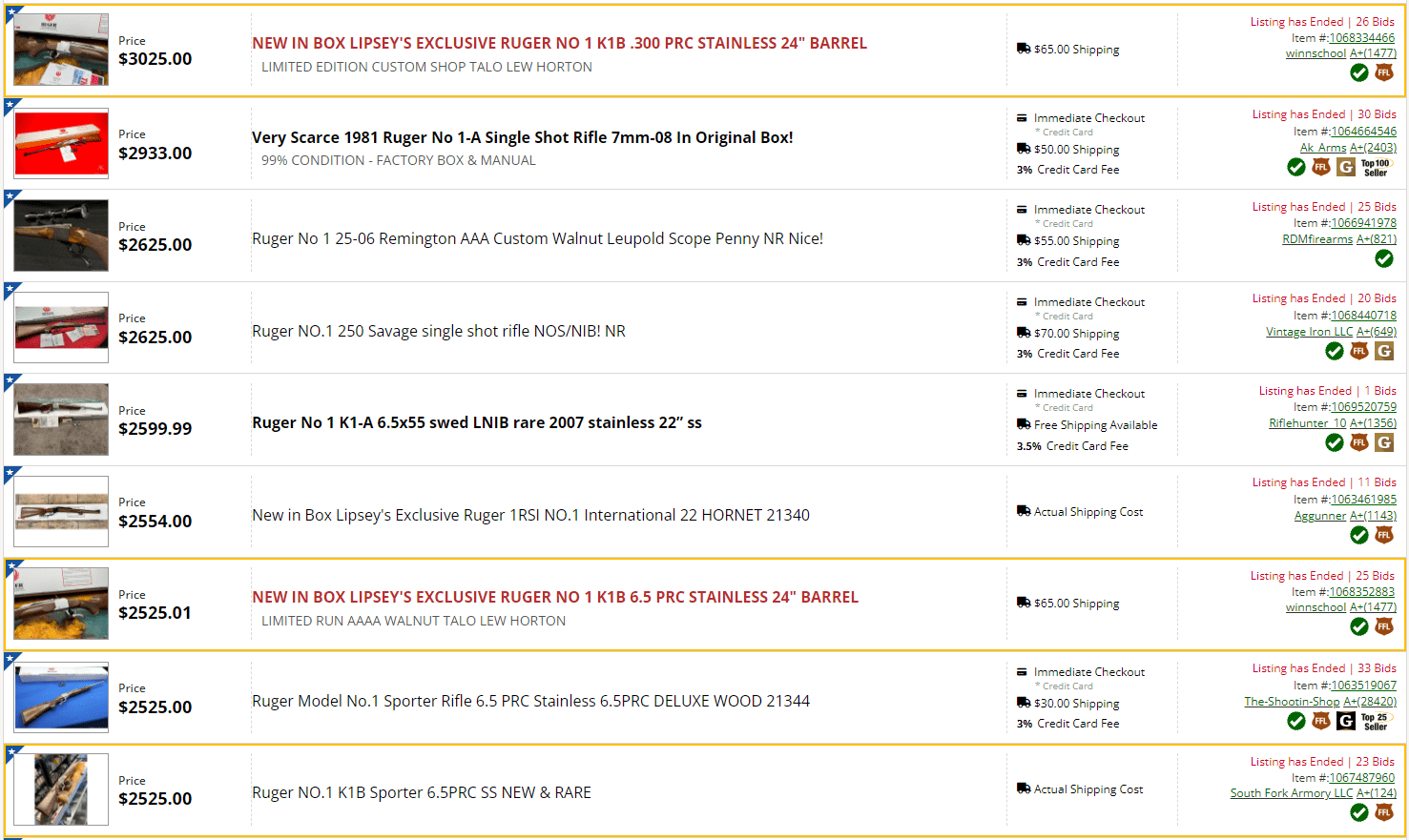
Task: Click the verified checkmark badge beside item 1068334466
Action: pyautogui.click(x=1359, y=72)
